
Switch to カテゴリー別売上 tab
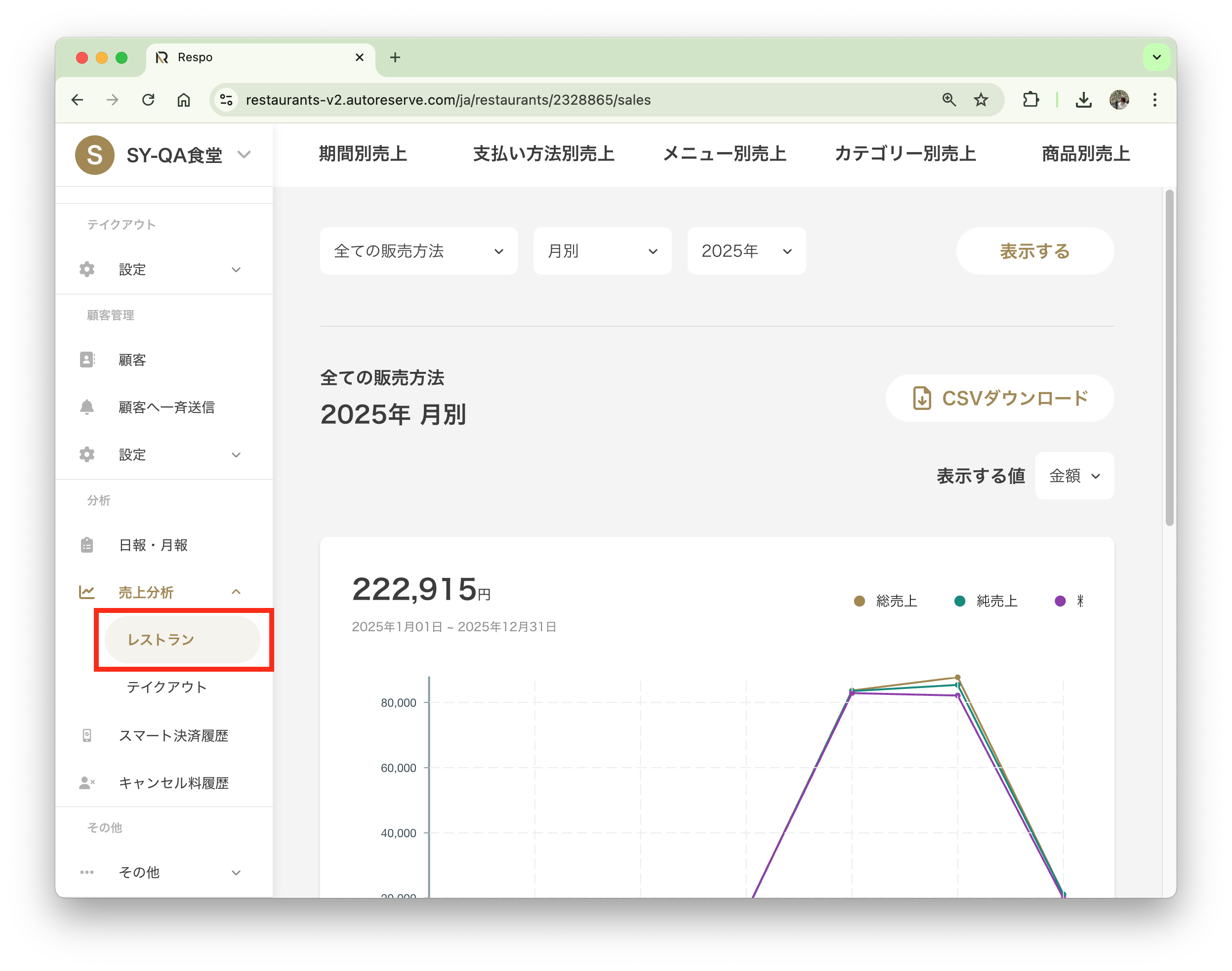[905, 154]
